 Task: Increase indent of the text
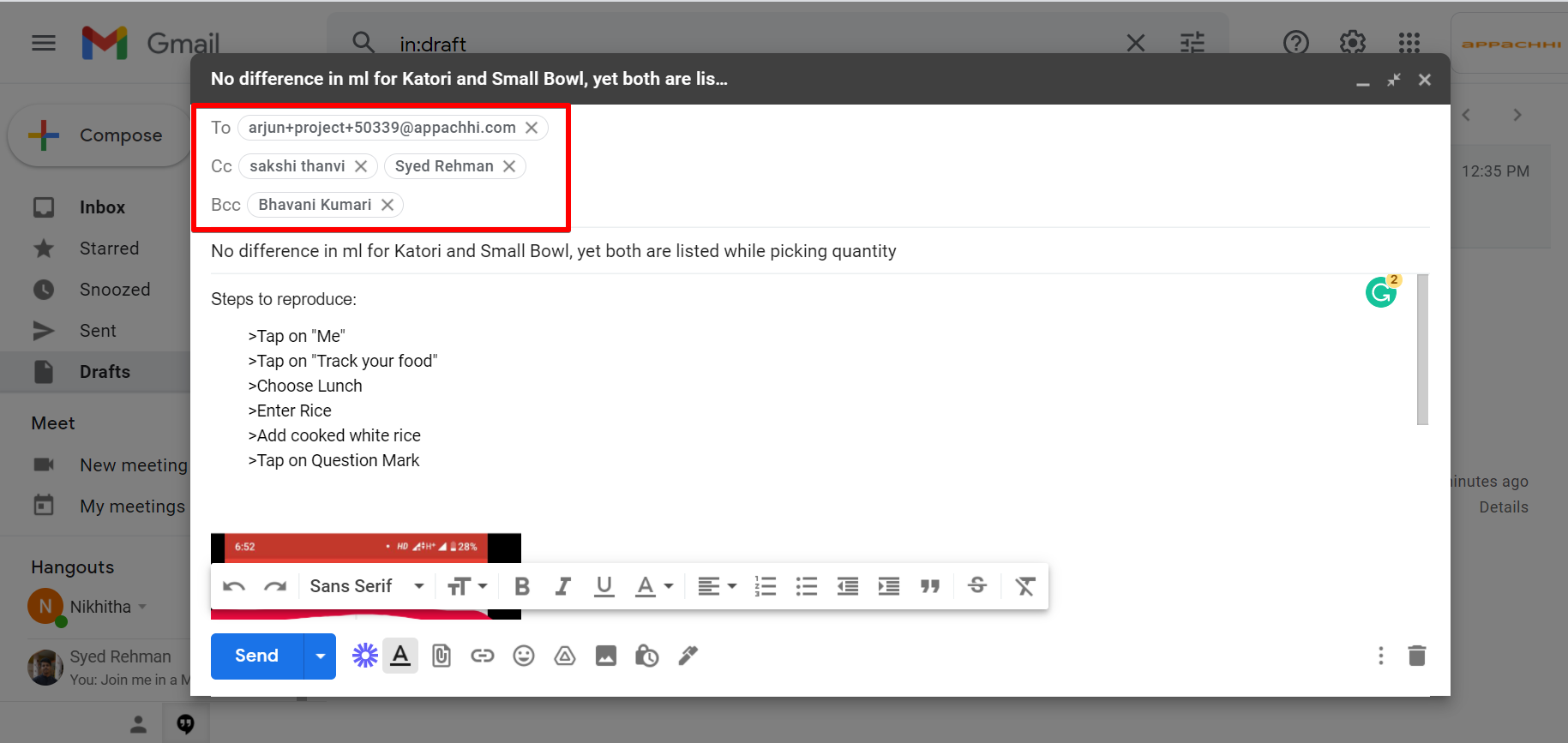click(889, 586)
